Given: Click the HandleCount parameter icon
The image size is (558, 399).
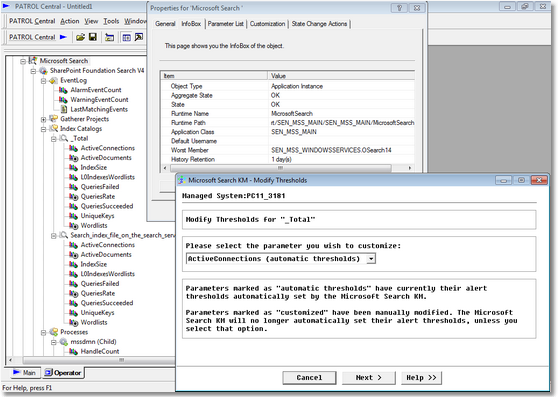Looking at the screenshot, I should click(74, 351).
